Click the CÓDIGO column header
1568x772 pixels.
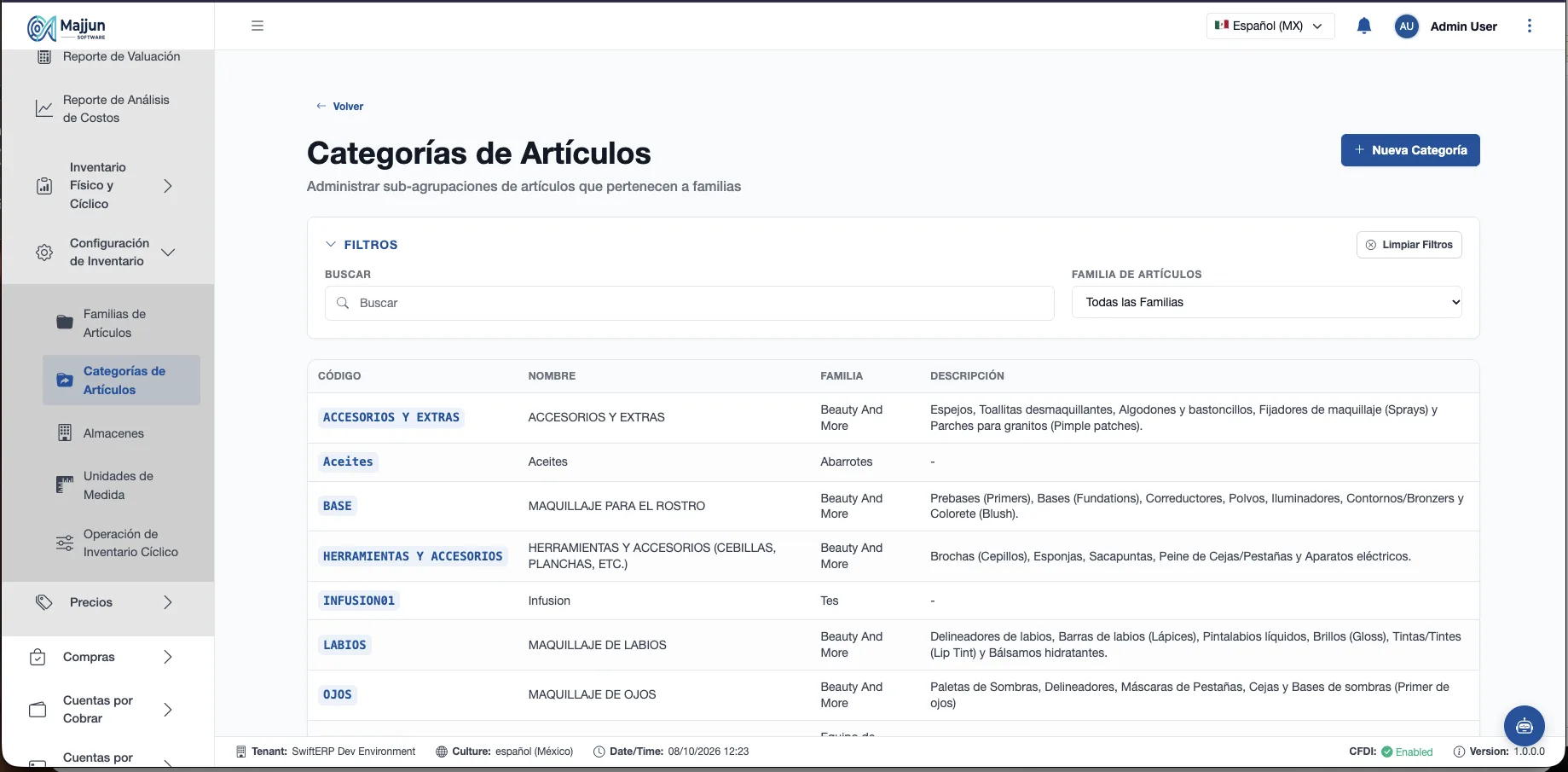[339, 376]
